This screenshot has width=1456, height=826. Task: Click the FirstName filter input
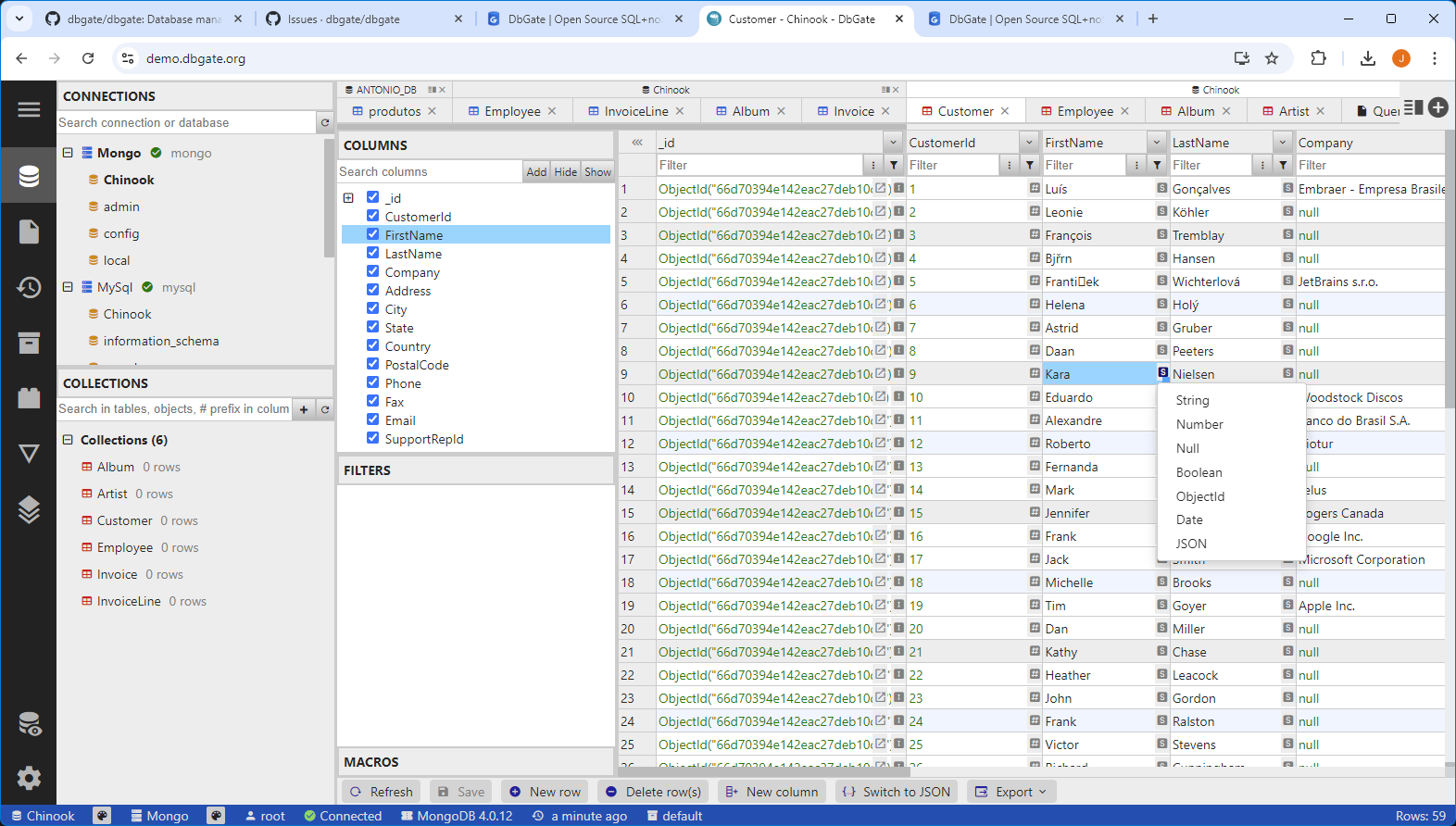[x=1086, y=165]
